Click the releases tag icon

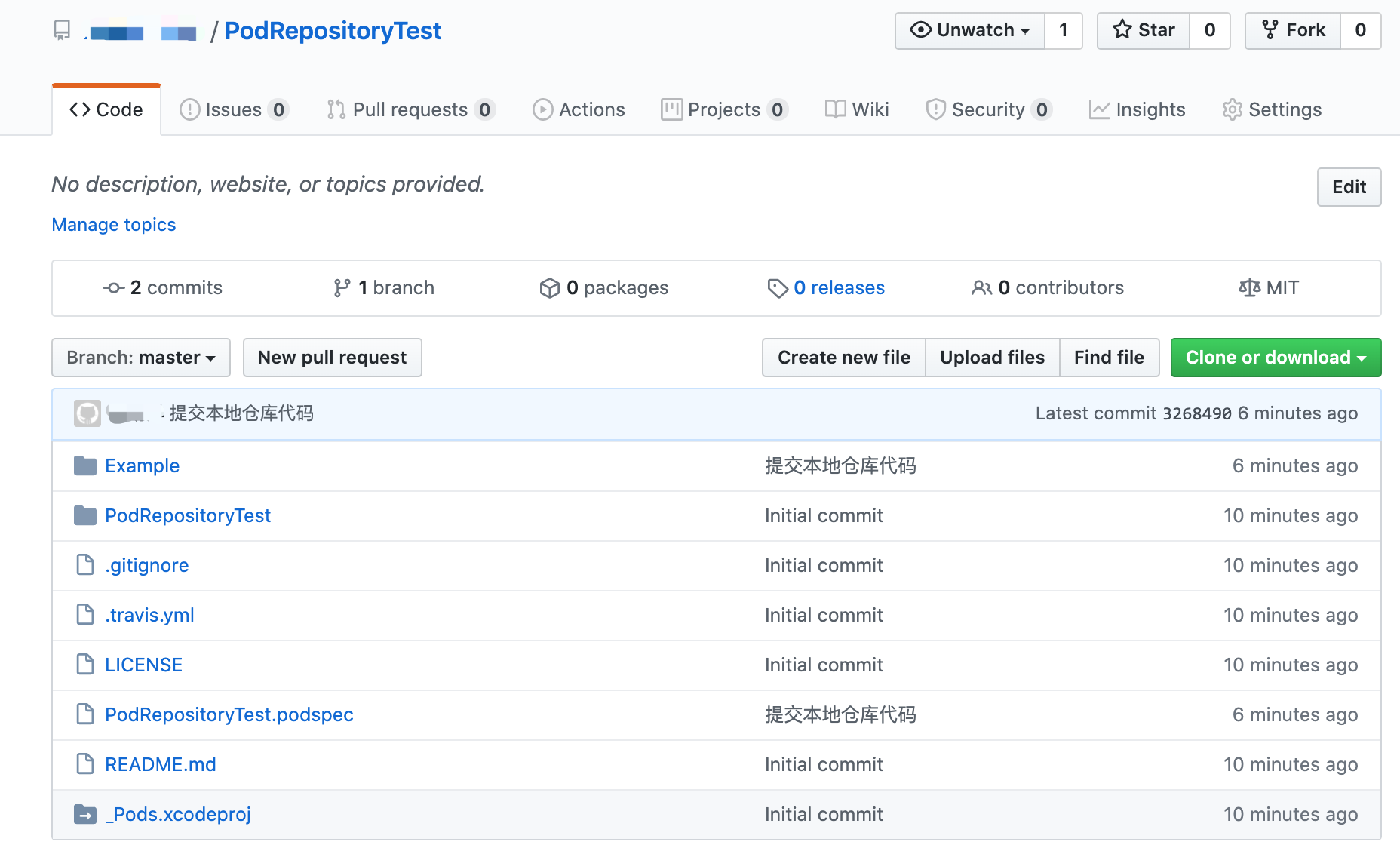[x=778, y=288]
